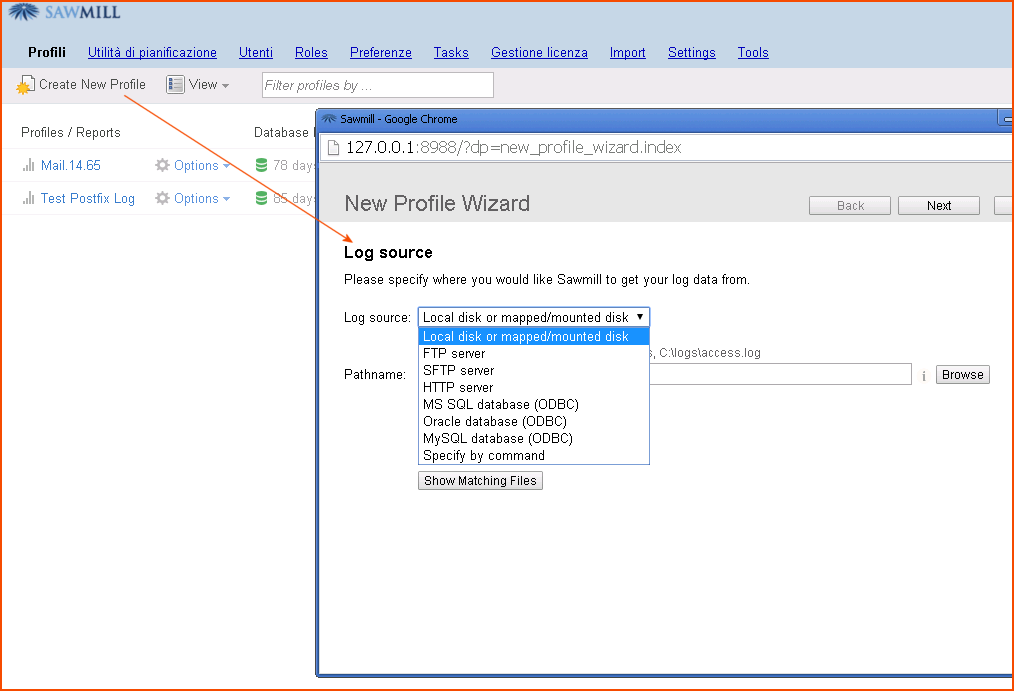Click the Profiles / Reports column header

coord(70,133)
